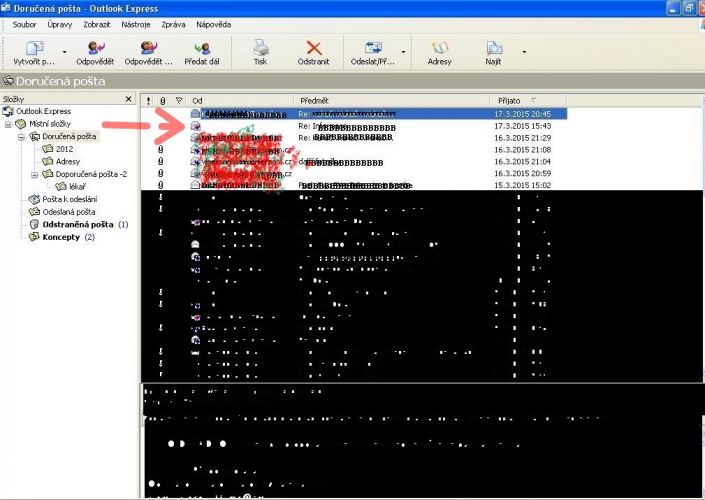Collapse the Doporučená pošta -2 node
This screenshot has width=705, height=500.
tap(35, 174)
